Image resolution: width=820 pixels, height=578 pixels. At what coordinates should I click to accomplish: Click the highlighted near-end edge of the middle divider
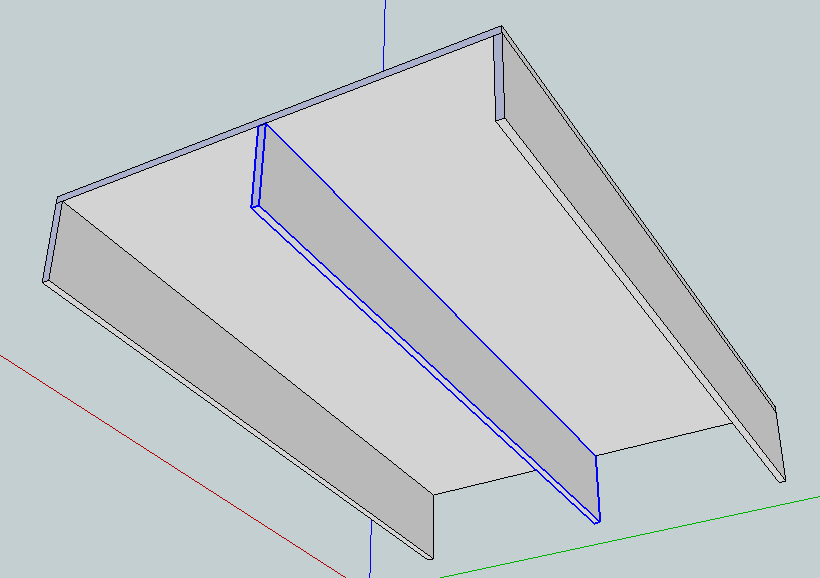click(x=597, y=488)
